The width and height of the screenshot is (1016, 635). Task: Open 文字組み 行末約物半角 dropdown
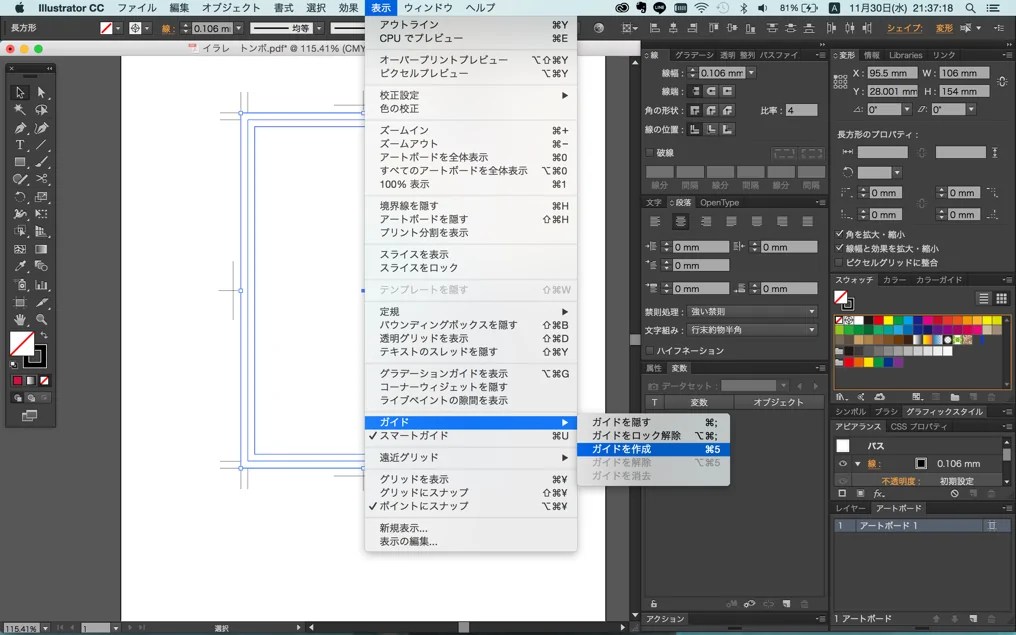pos(752,330)
